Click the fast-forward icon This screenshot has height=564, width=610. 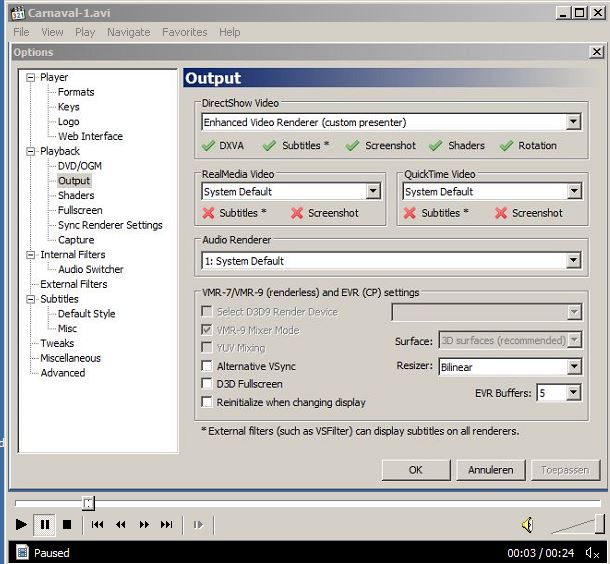(144, 524)
